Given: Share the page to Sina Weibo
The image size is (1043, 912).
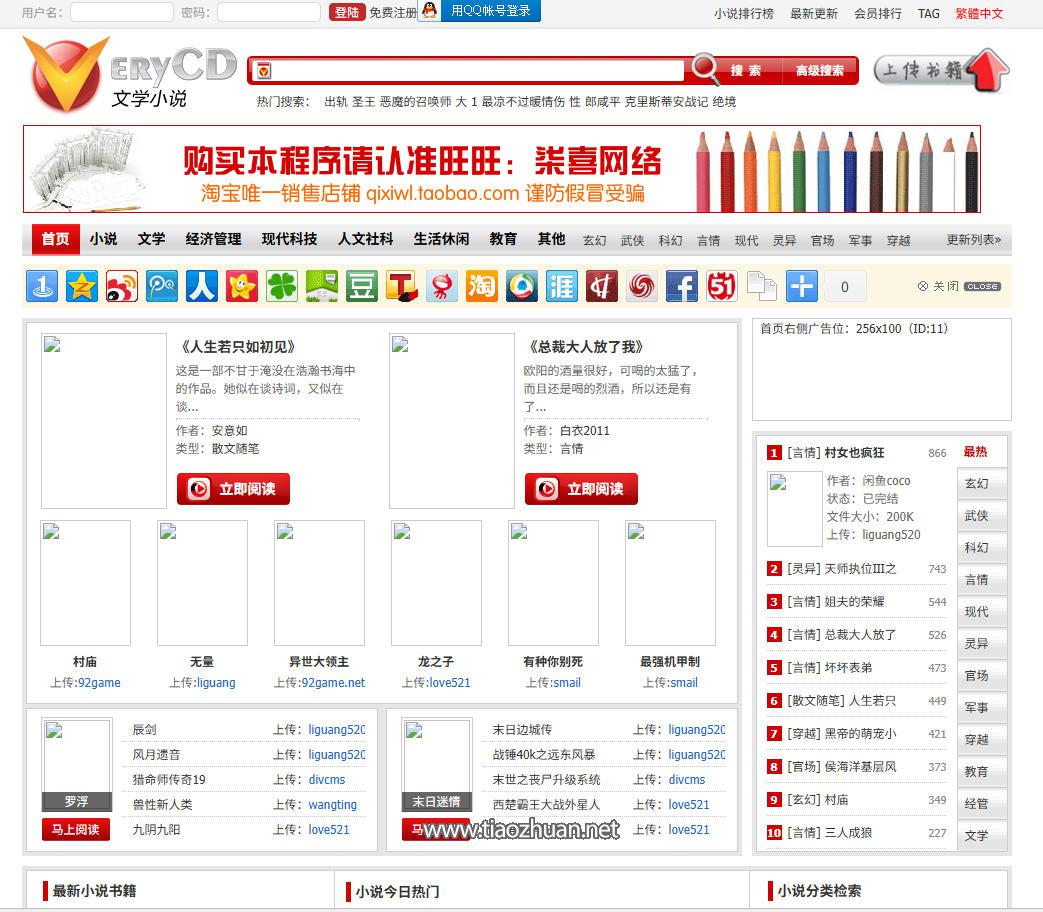Looking at the screenshot, I should coord(122,286).
